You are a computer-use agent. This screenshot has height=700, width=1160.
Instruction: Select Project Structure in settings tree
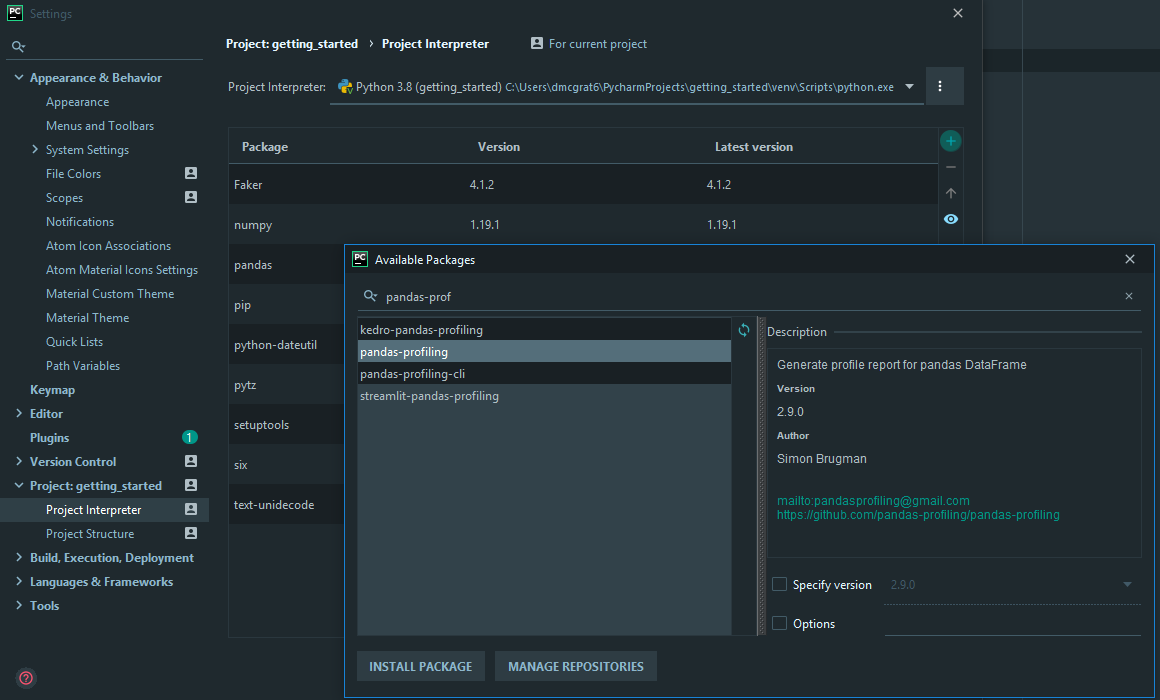[x=90, y=534]
